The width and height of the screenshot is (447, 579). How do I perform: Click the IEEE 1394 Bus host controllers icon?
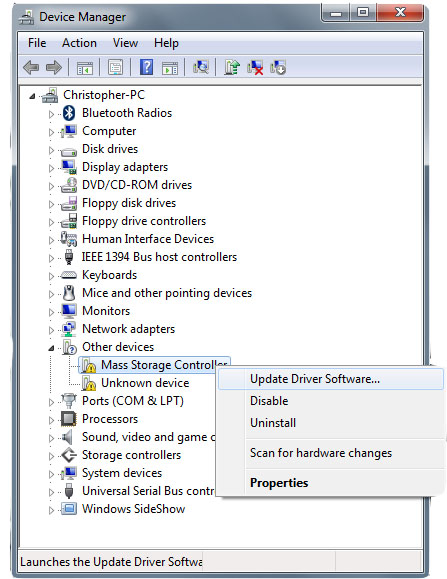(69, 257)
